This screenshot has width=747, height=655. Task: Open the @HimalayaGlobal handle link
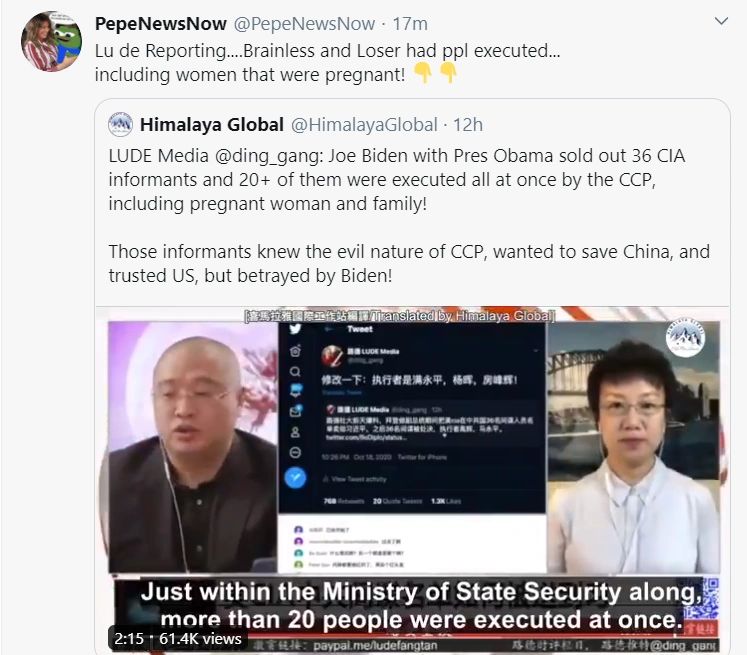coord(364,125)
